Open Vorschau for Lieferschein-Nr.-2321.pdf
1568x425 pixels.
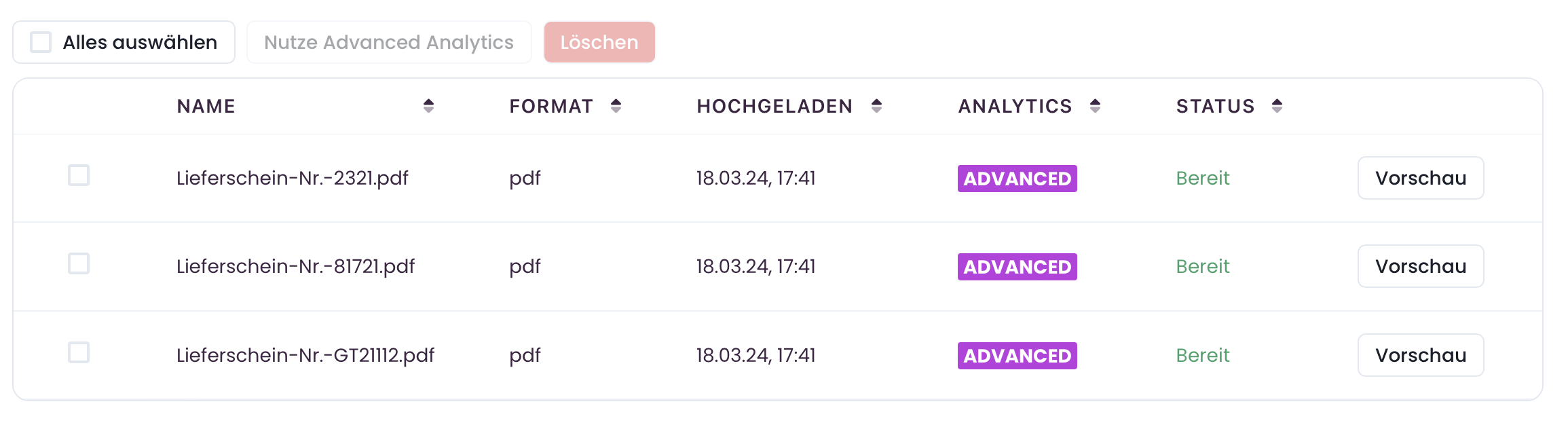[1421, 178]
